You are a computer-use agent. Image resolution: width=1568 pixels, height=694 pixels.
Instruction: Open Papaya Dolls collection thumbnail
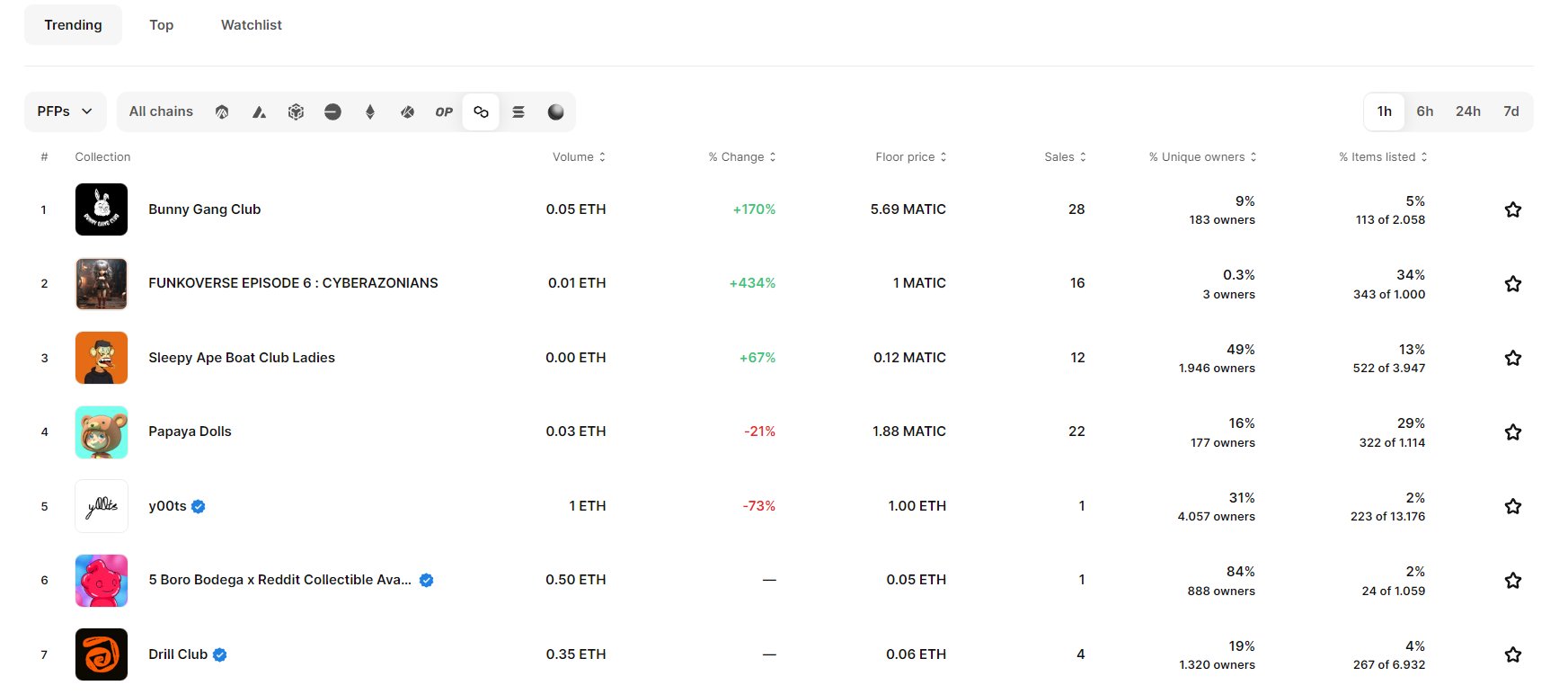coord(102,432)
